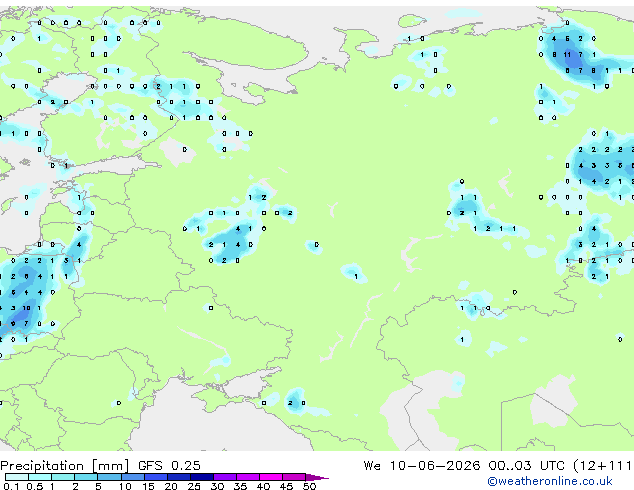Select the 1–2 mm legend color box
Viewport: 634px width, 490px height.
pos(63,477)
